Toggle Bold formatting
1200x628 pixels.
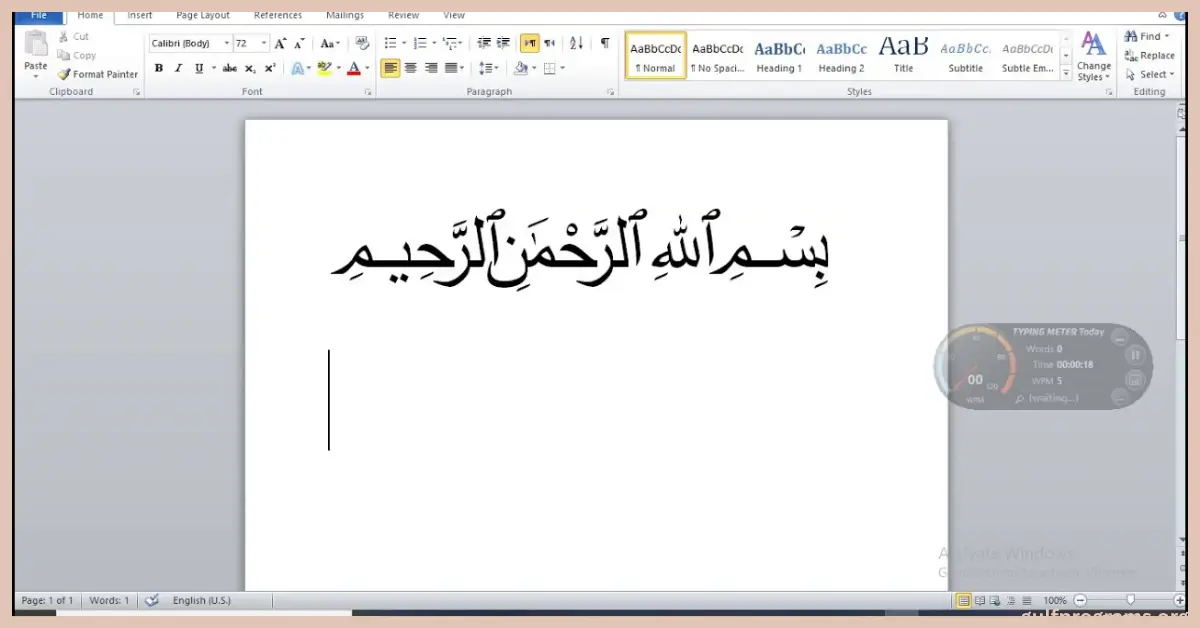tap(159, 68)
